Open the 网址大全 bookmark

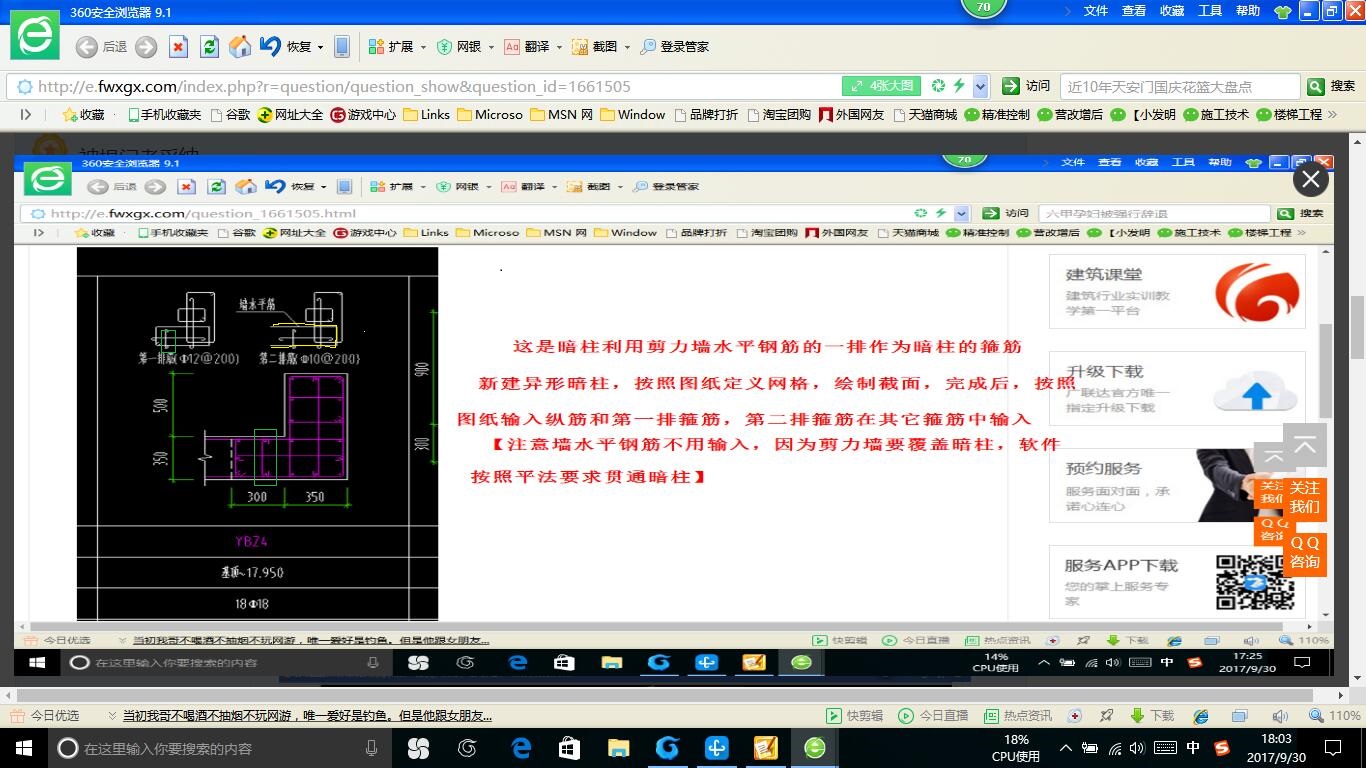point(290,114)
